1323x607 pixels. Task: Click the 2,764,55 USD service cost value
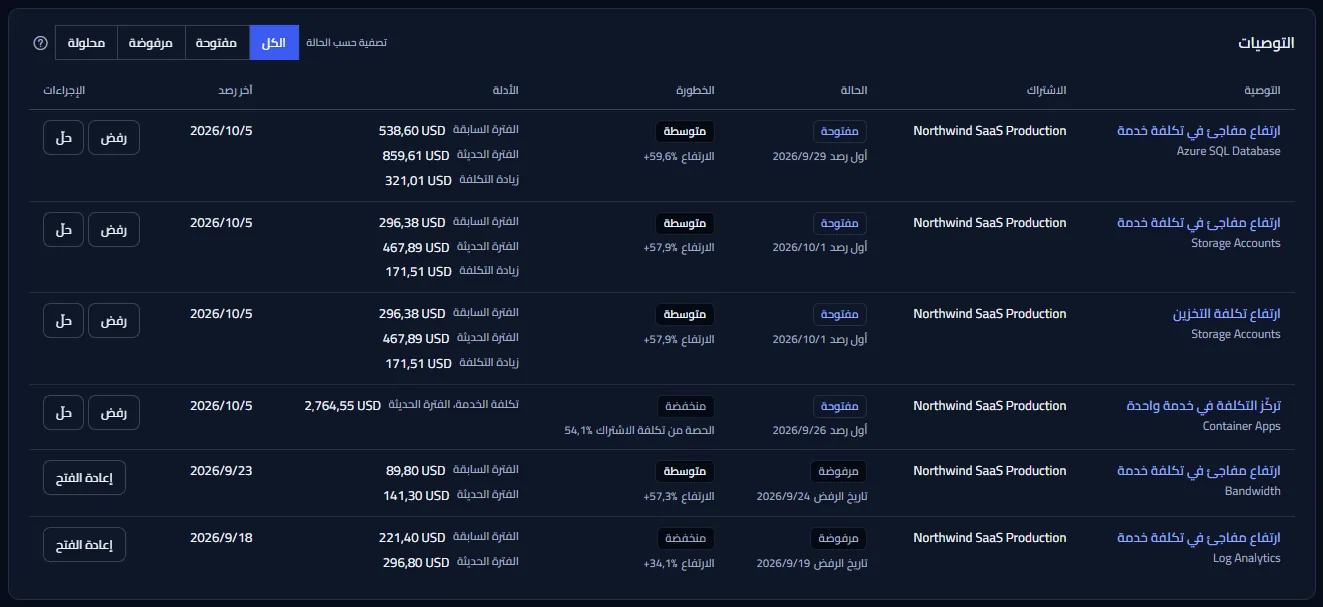coord(343,405)
